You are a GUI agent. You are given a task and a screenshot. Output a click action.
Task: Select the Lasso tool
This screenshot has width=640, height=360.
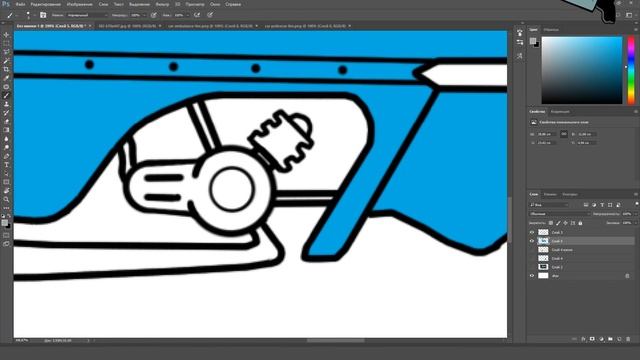point(6,52)
